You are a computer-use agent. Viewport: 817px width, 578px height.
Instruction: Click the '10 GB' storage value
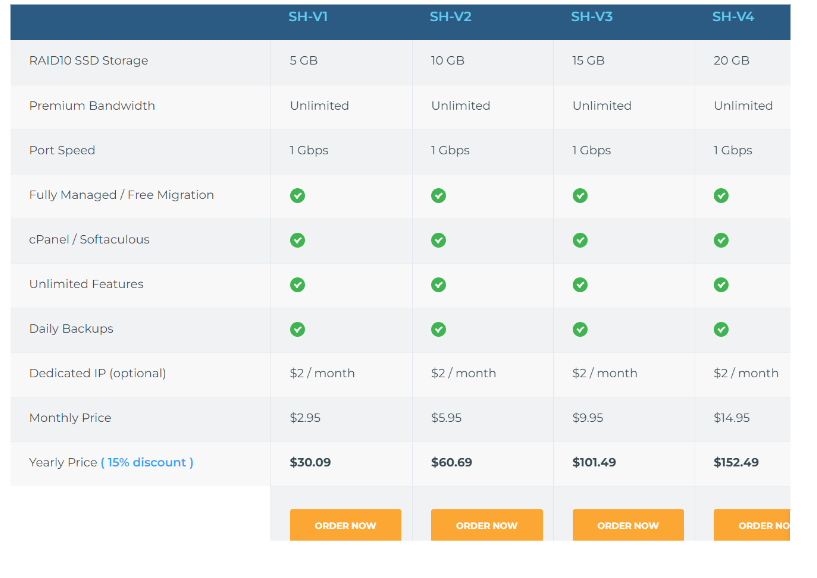coord(448,60)
